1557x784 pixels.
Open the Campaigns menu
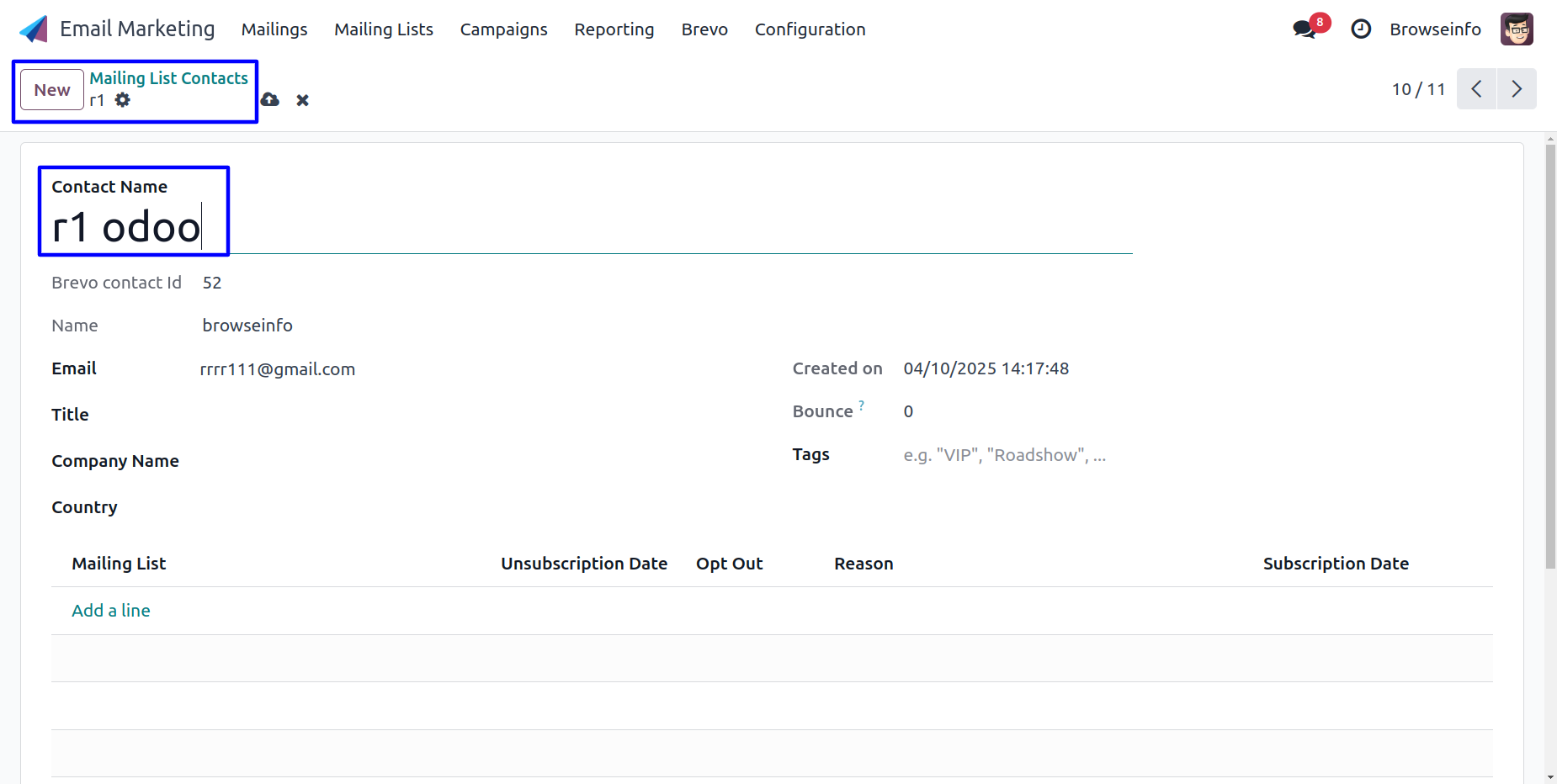(503, 29)
